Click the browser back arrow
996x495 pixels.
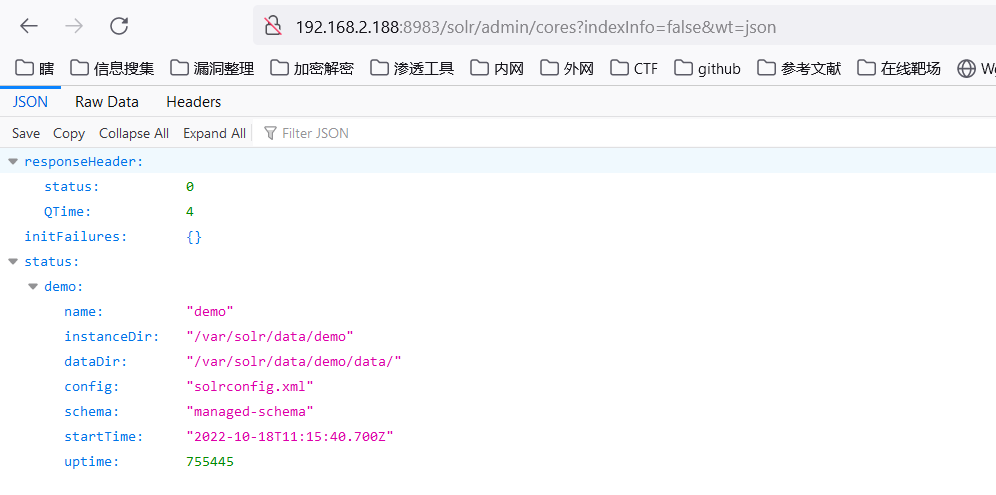click(29, 27)
